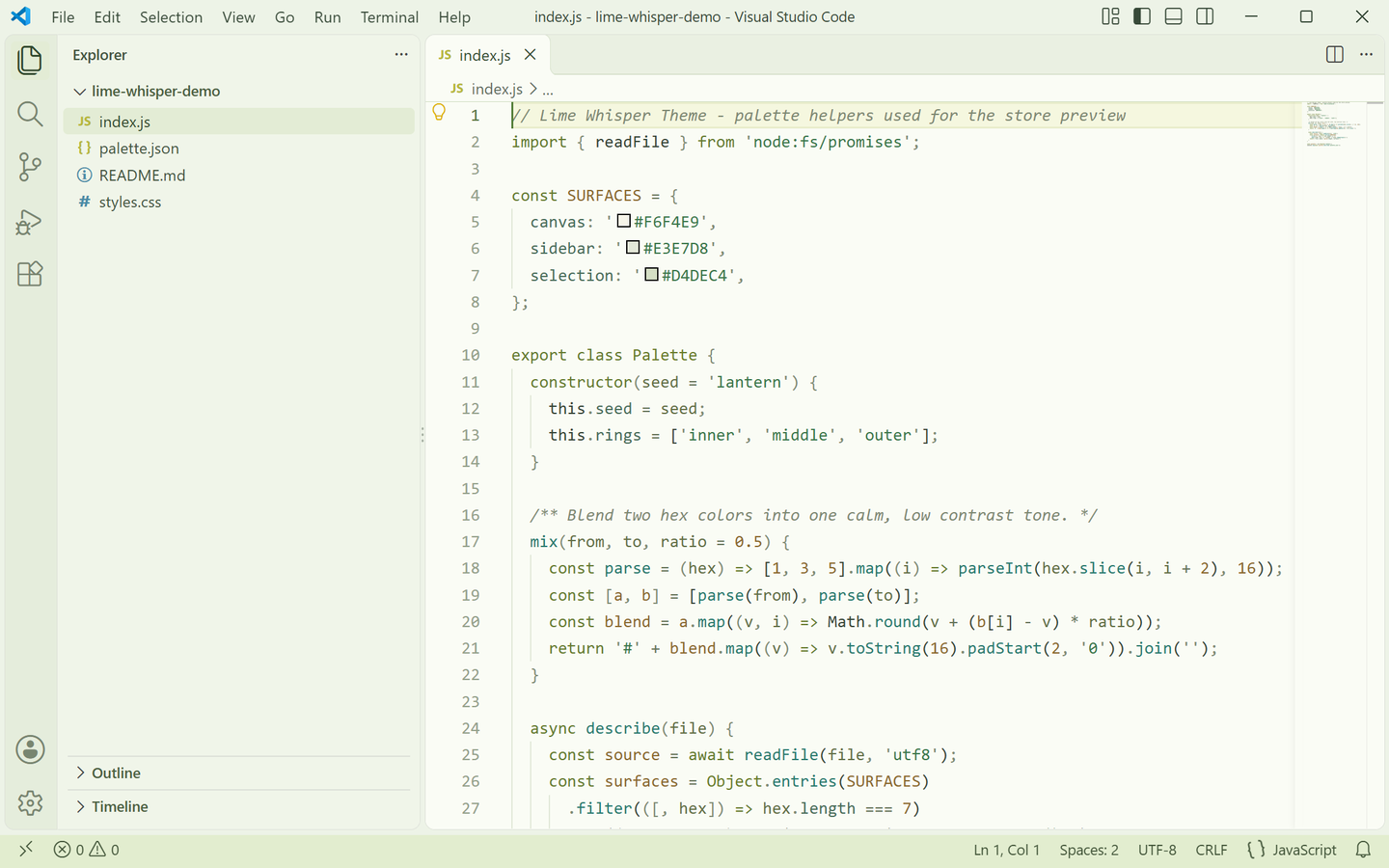Viewport: 1389px width, 868px height.
Task: Click Ln 1, Col 1 to go to line
Action: (1006, 850)
